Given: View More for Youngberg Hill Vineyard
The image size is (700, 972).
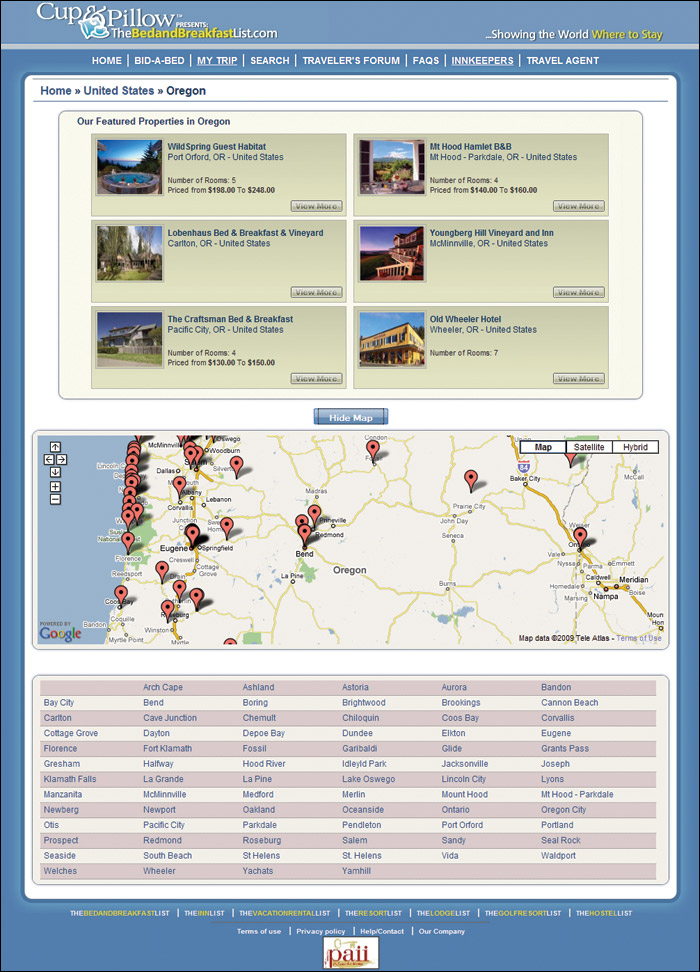Looking at the screenshot, I should tap(578, 293).
